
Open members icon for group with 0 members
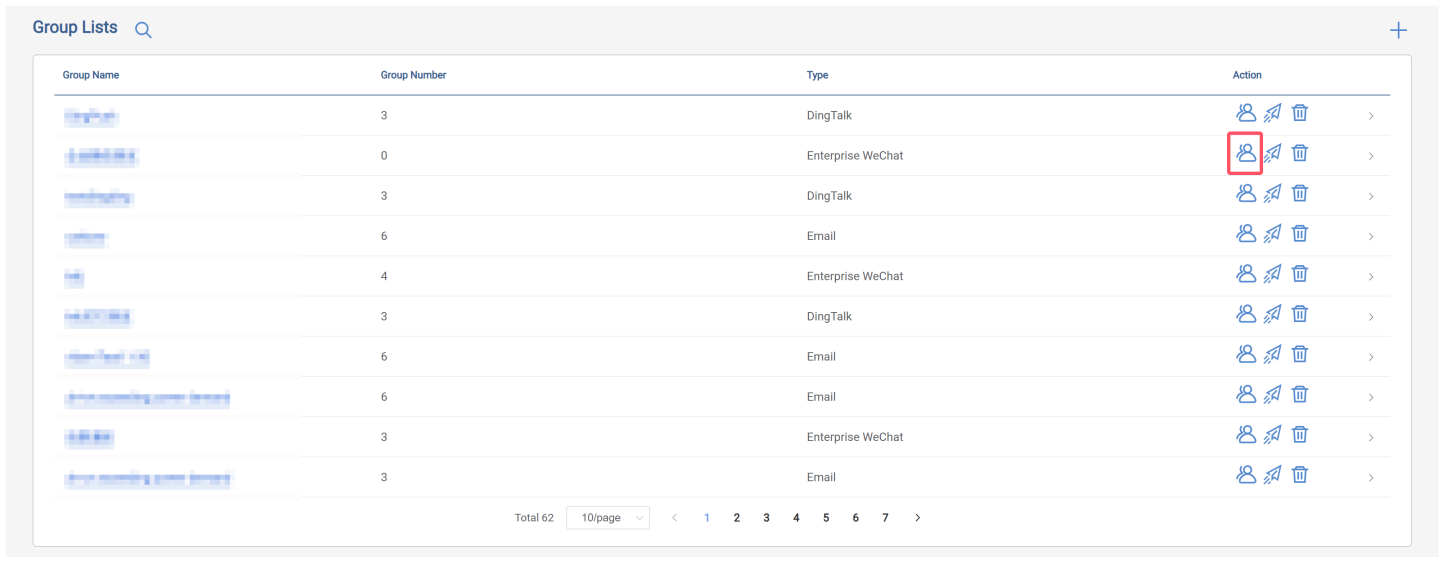pos(1245,153)
